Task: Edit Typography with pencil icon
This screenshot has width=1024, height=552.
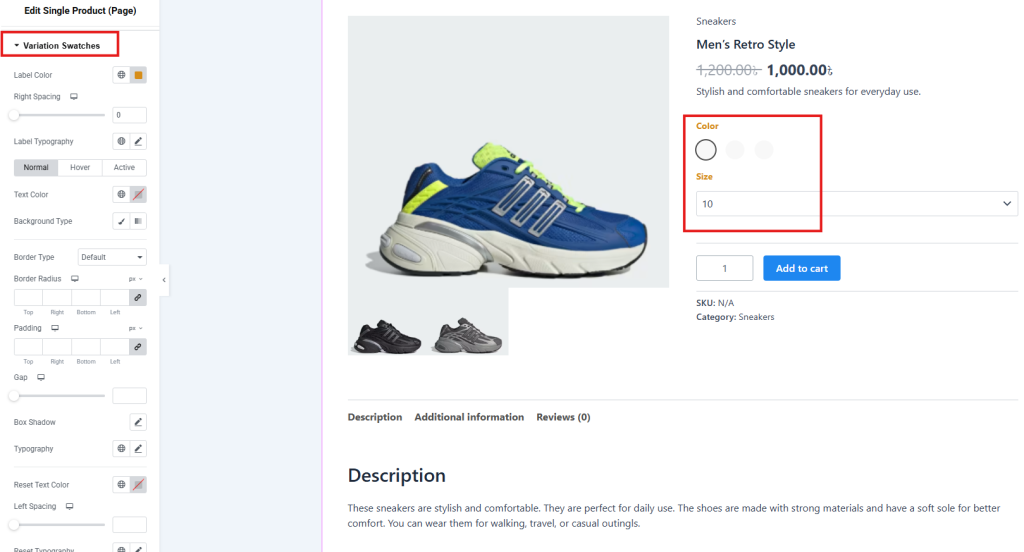Action: point(138,449)
